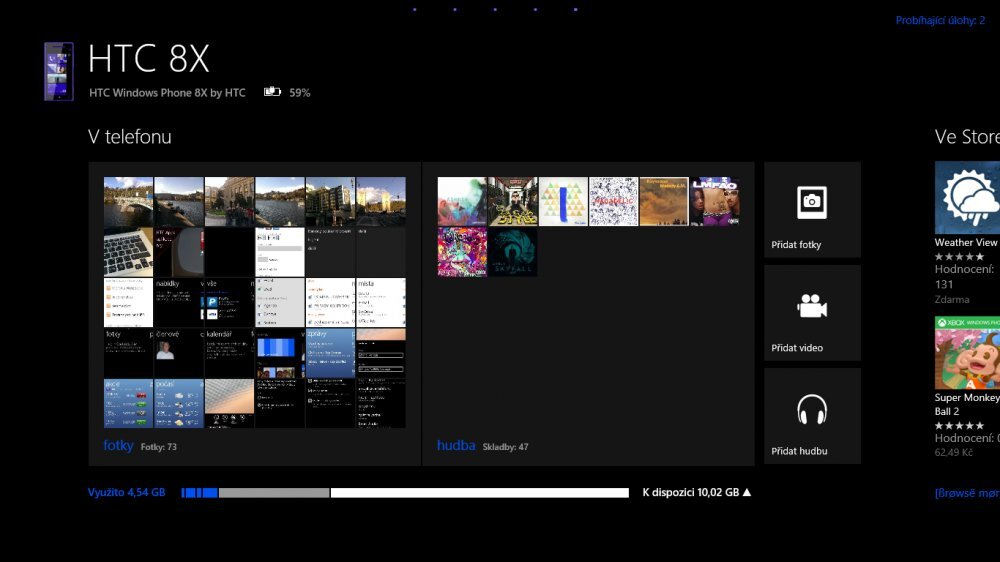Click the Přidat video camcorder icon
1000x562 pixels.
(x=811, y=306)
